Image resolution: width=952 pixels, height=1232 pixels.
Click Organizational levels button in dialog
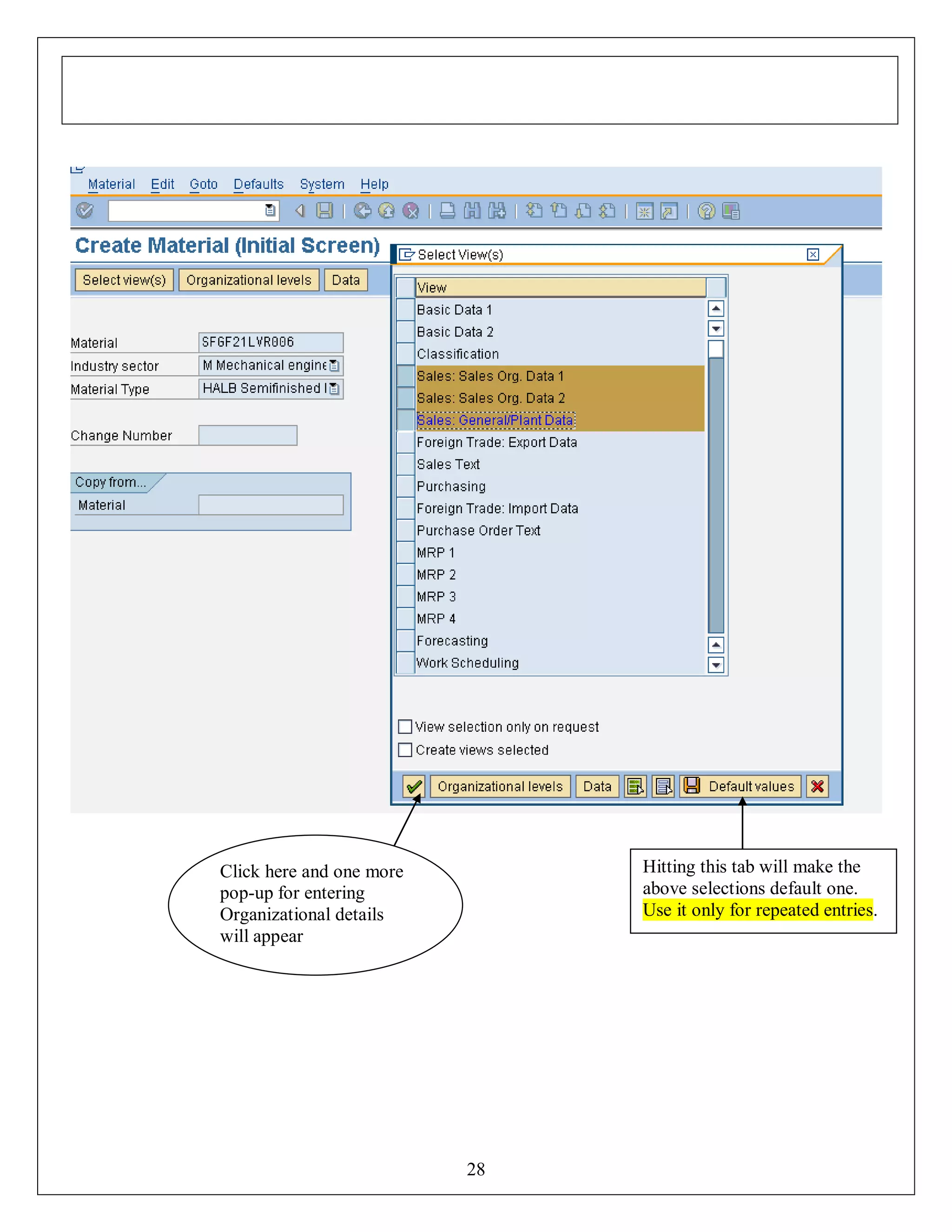point(500,786)
